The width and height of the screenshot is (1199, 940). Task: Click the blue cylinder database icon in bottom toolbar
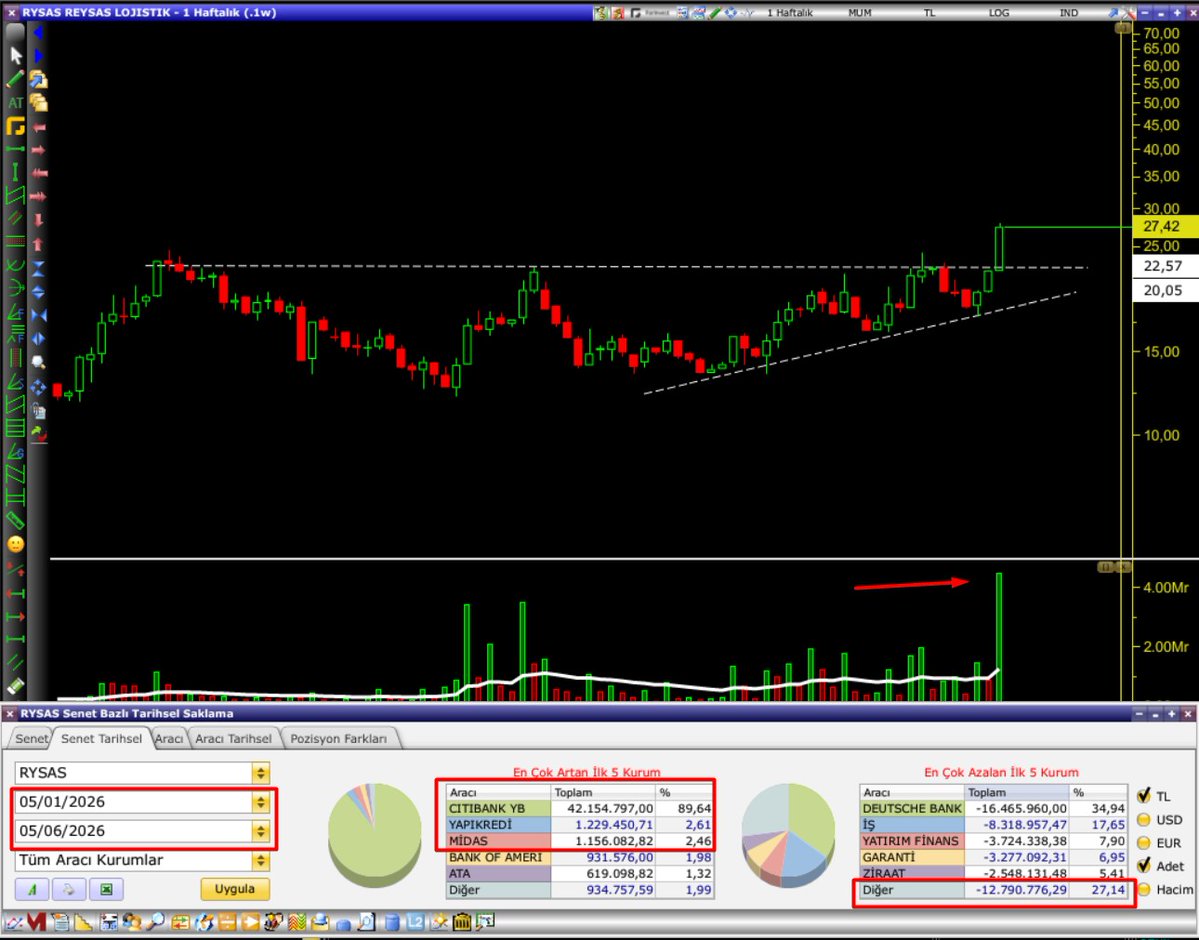pyautogui.click(x=392, y=922)
